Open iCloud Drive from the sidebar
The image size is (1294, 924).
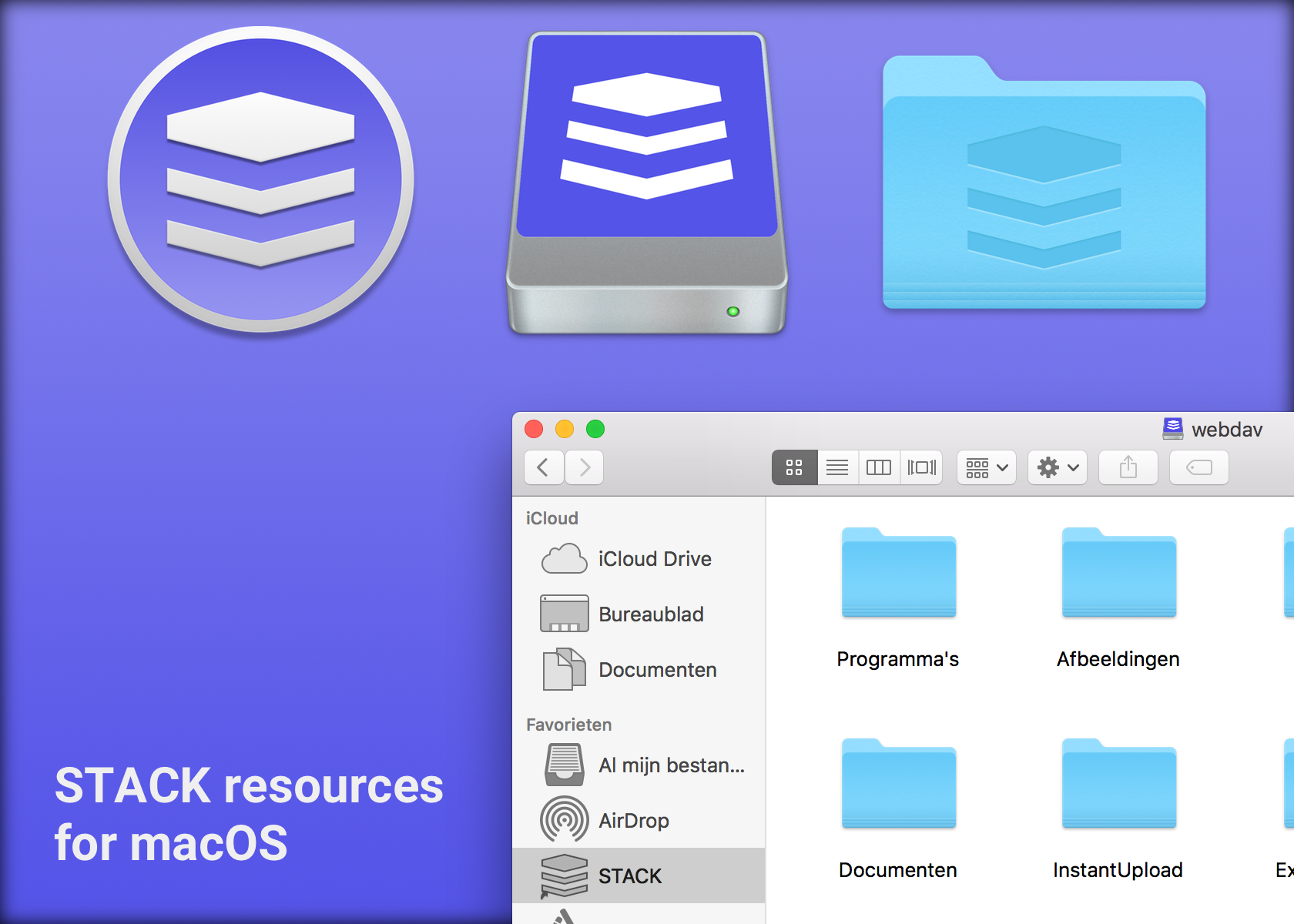(654, 559)
